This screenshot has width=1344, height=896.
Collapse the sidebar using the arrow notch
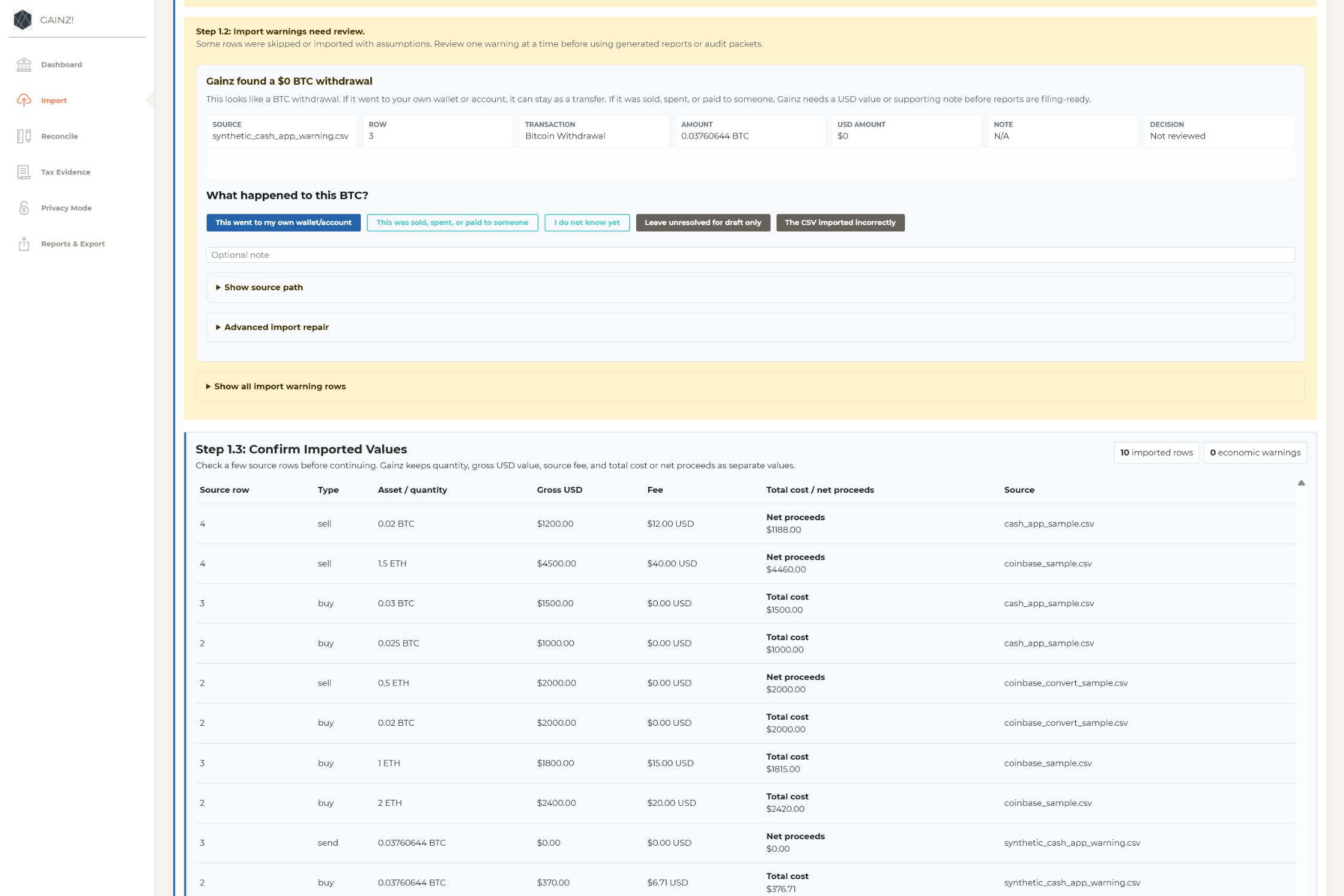click(x=151, y=100)
